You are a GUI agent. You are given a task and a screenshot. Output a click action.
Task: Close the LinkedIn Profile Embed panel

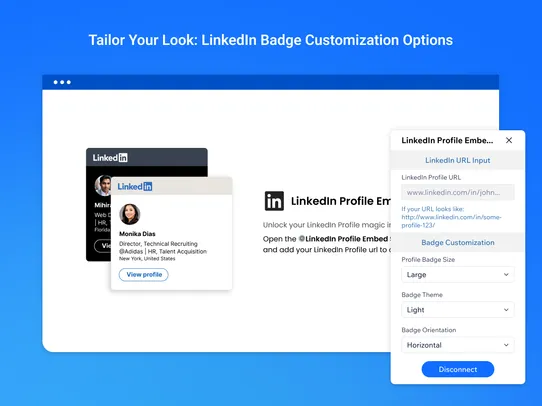(x=509, y=140)
